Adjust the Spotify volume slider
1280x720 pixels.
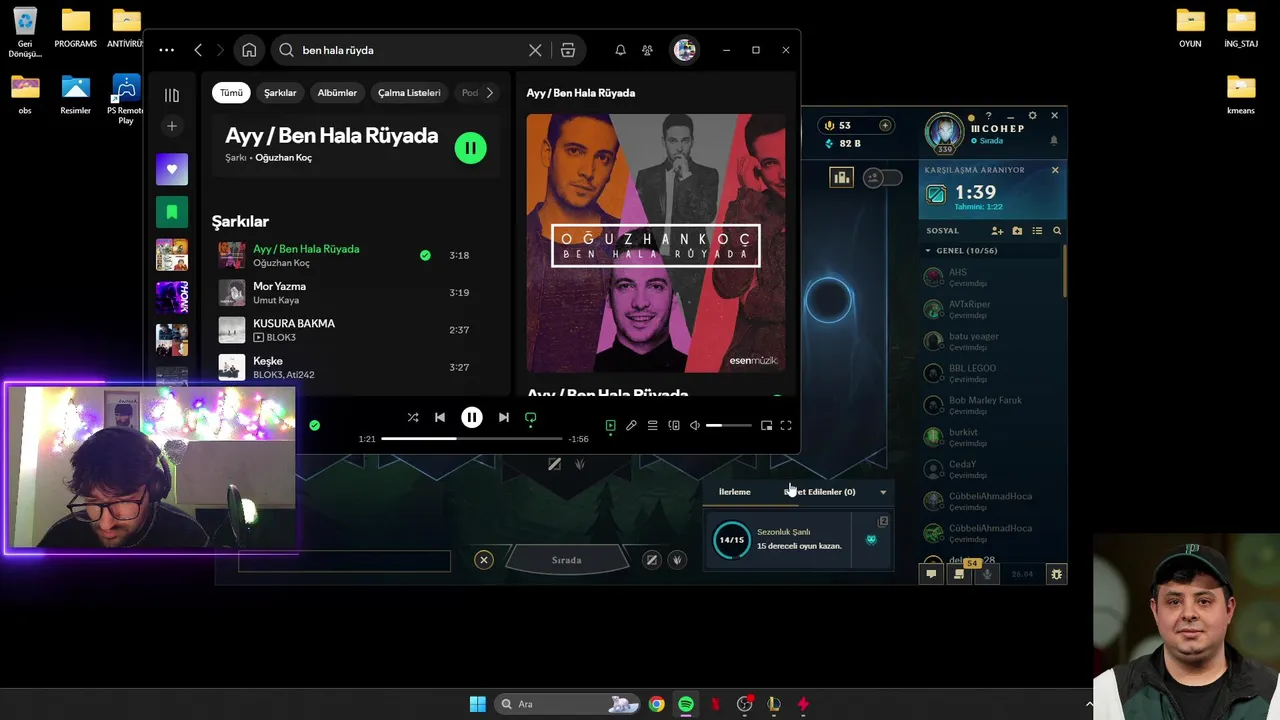tap(728, 425)
